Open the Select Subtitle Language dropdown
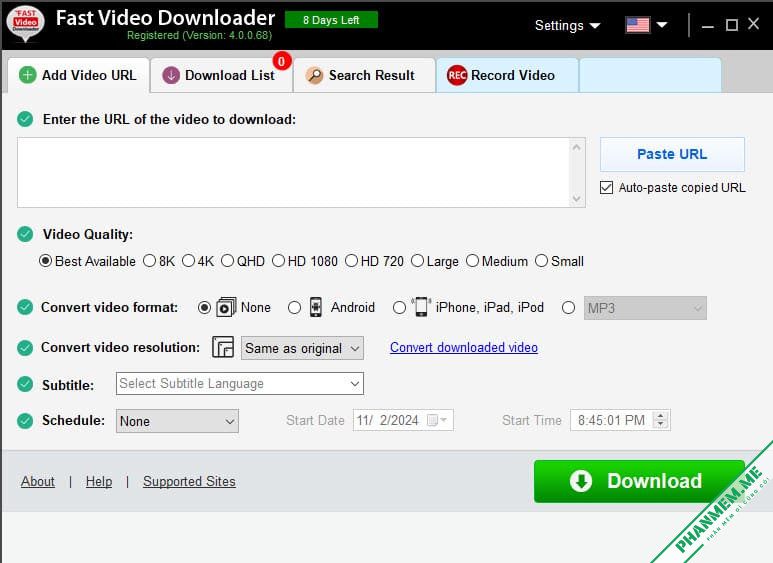 pyautogui.click(x=240, y=384)
